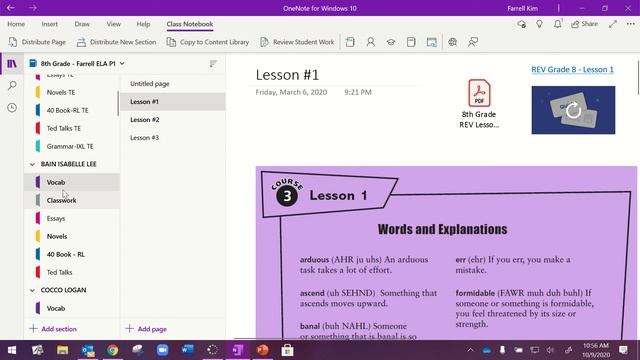Select the Class Notebook tab

coord(190,24)
